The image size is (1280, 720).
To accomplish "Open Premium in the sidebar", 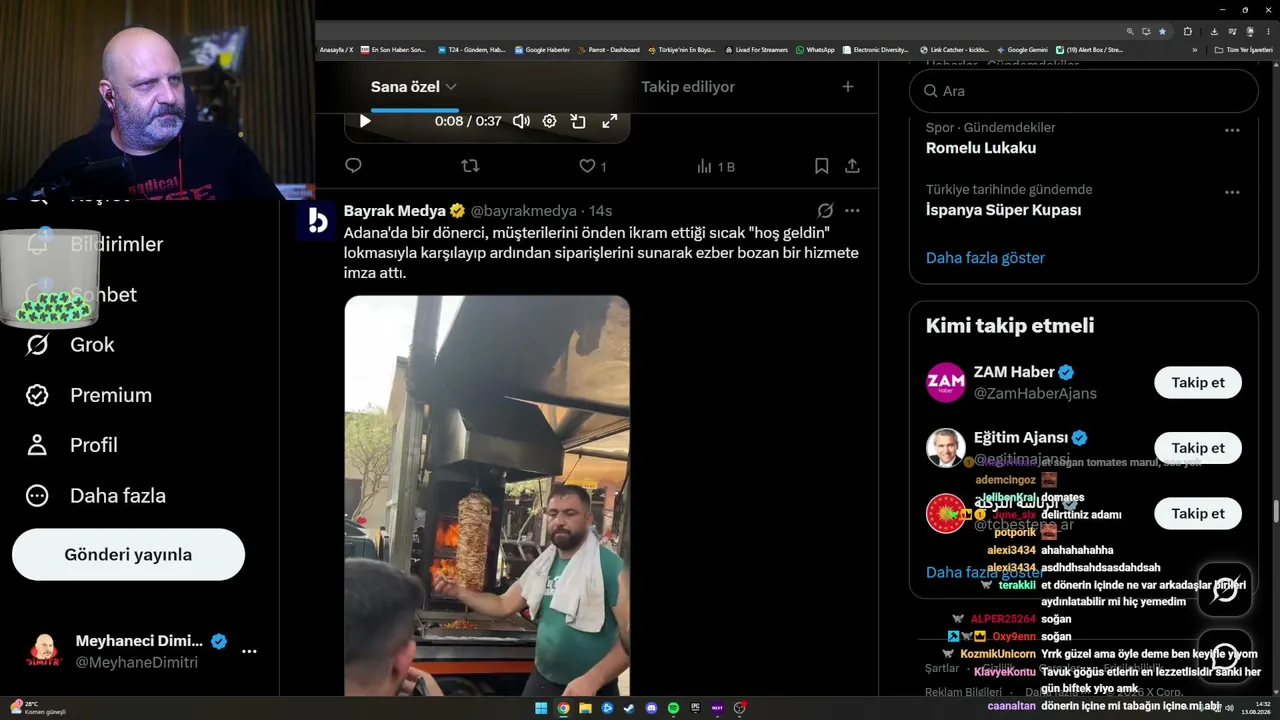I will point(89,395).
